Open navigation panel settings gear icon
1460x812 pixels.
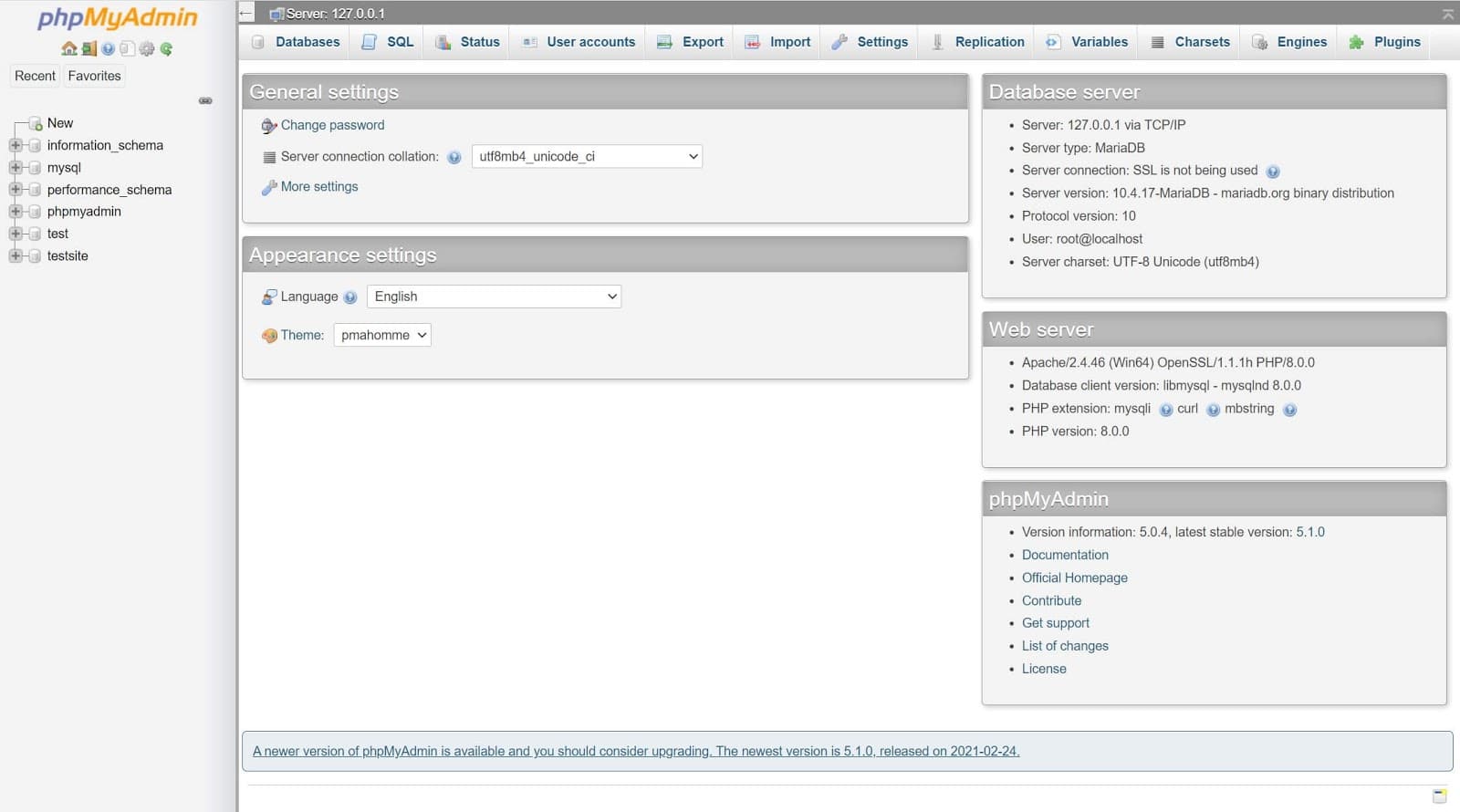coord(146,49)
